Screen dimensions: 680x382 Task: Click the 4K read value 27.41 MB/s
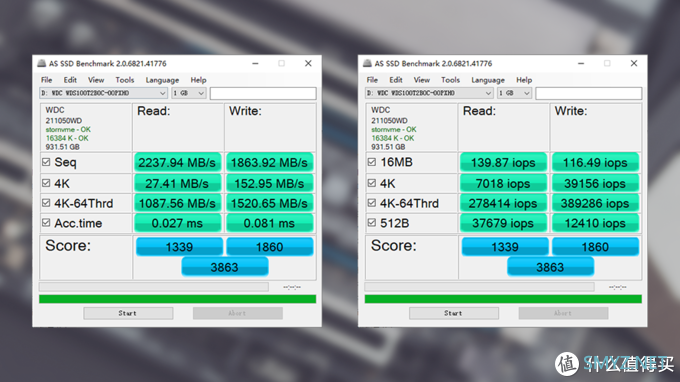click(177, 183)
